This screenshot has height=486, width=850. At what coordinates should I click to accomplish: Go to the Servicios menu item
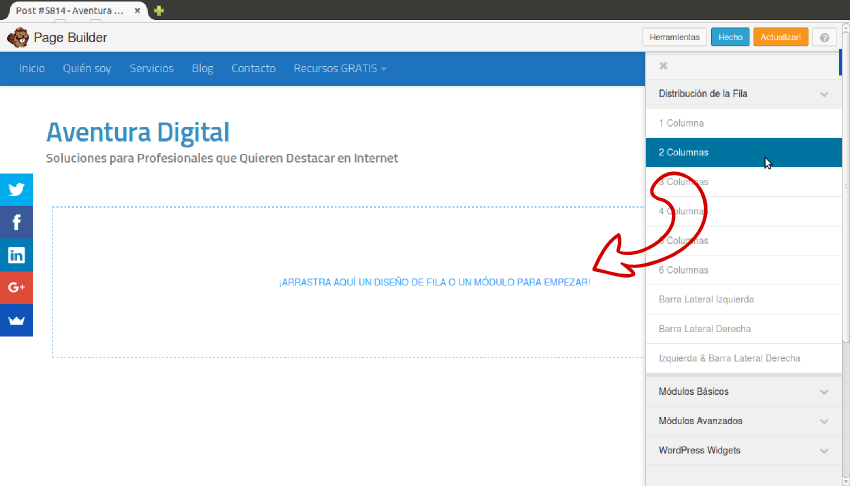[151, 69]
